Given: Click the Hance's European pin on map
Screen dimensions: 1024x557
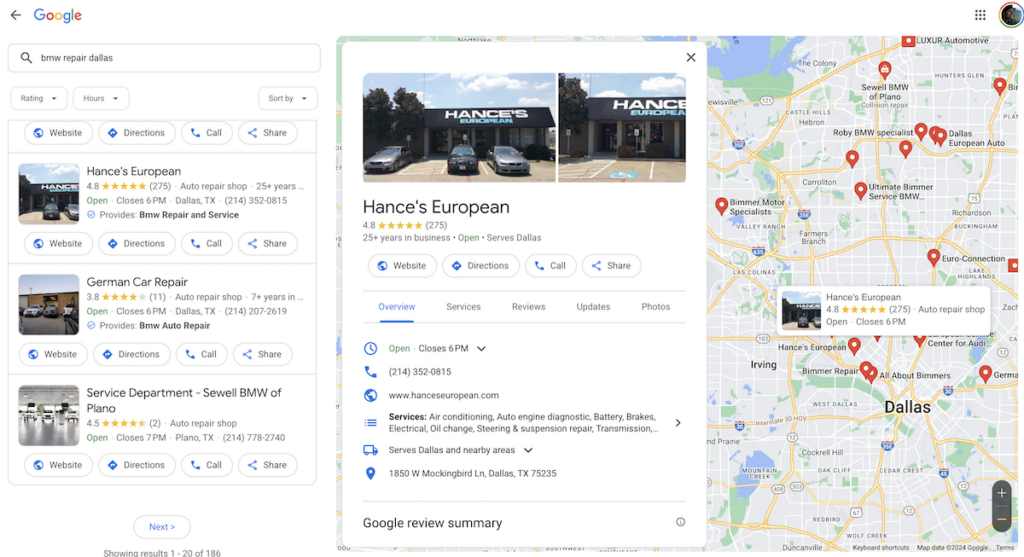Looking at the screenshot, I should coord(854,345).
